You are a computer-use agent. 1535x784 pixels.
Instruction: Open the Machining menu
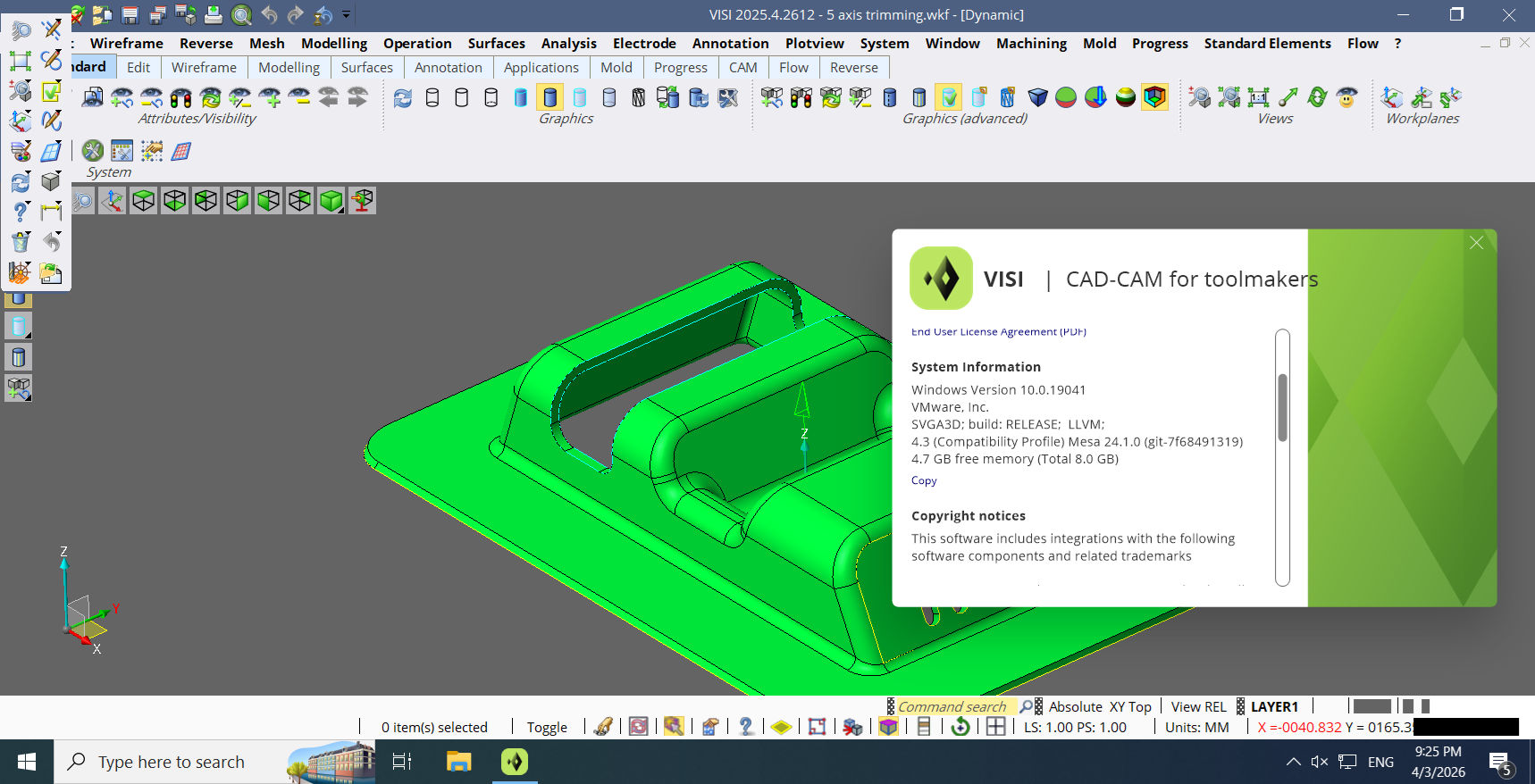click(1031, 43)
